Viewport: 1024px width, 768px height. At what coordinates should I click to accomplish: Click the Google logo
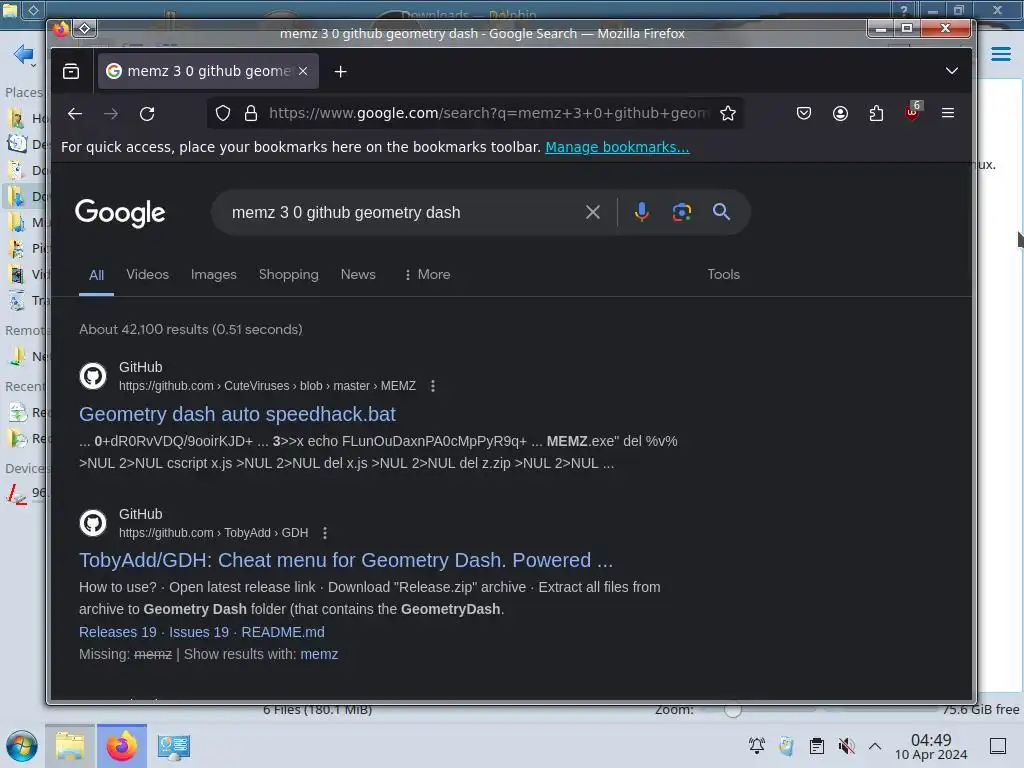coord(120,213)
